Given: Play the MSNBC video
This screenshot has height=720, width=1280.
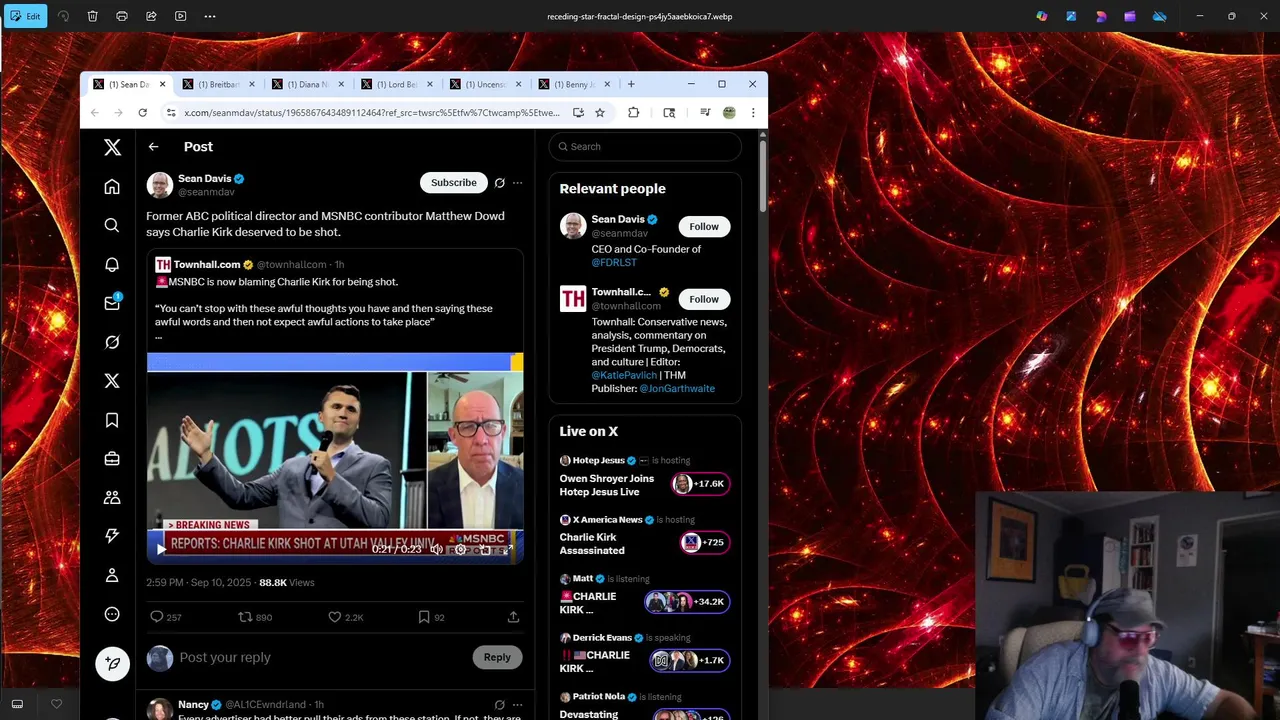Looking at the screenshot, I should pyautogui.click(x=161, y=549).
